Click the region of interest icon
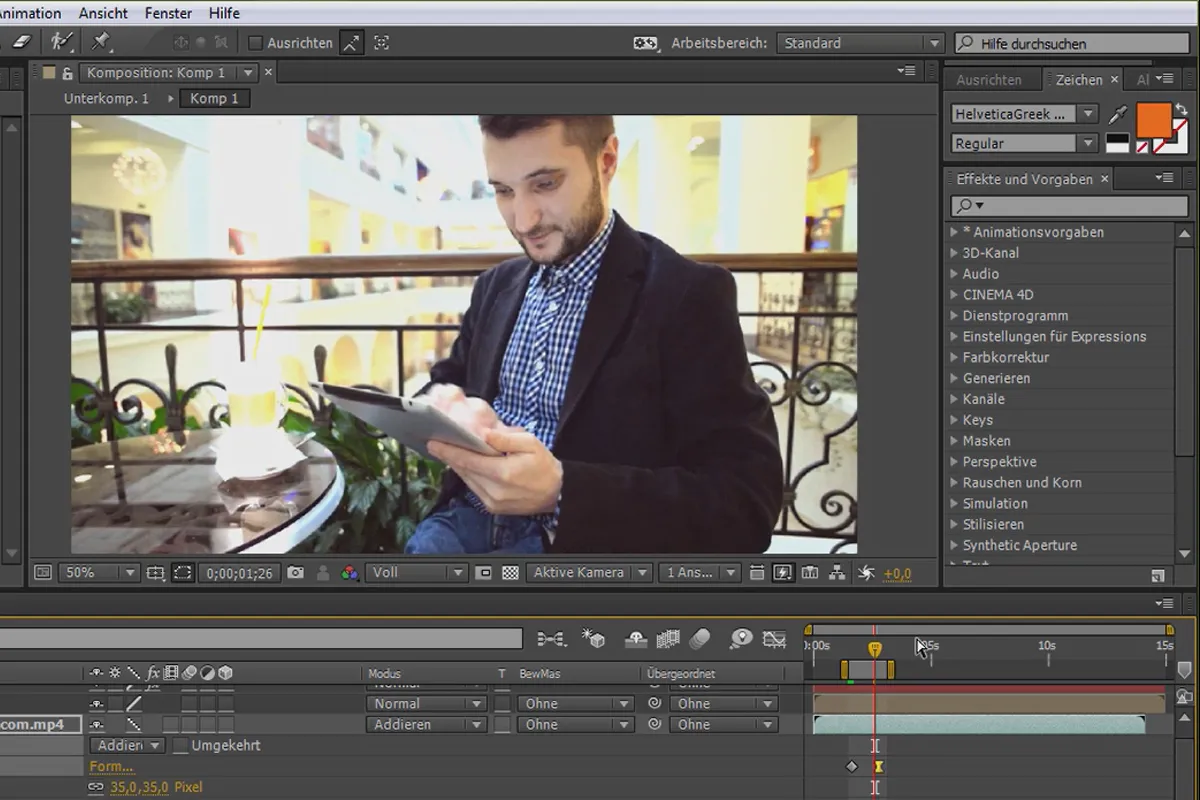Screen dimensions: 1200x800 tap(484, 573)
